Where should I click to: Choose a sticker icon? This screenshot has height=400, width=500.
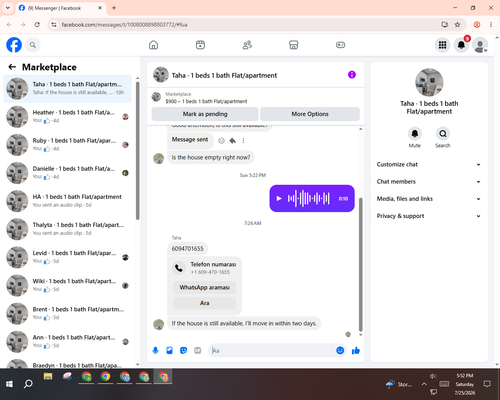pyautogui.click(x=183, y=350)
